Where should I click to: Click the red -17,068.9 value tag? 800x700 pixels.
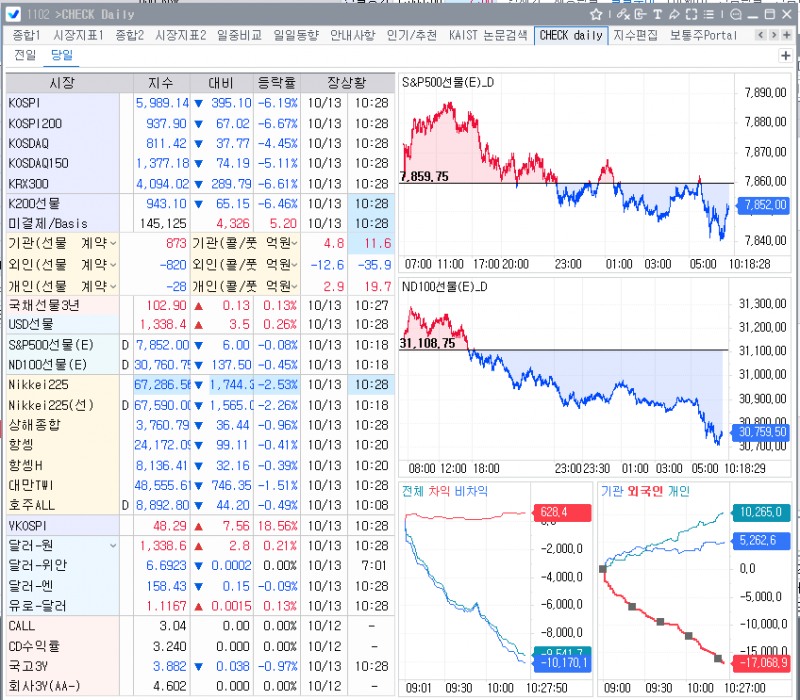[x=762, y=663]
